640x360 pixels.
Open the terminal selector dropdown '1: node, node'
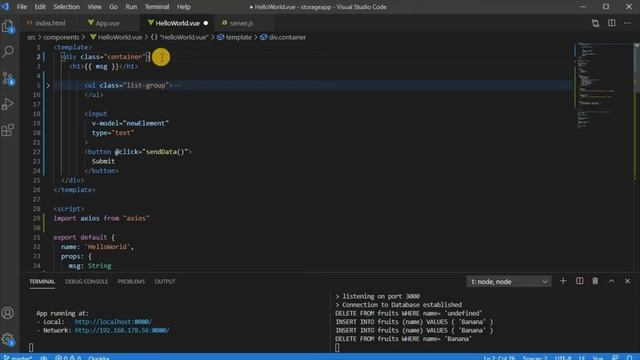[x=509, y=282]
